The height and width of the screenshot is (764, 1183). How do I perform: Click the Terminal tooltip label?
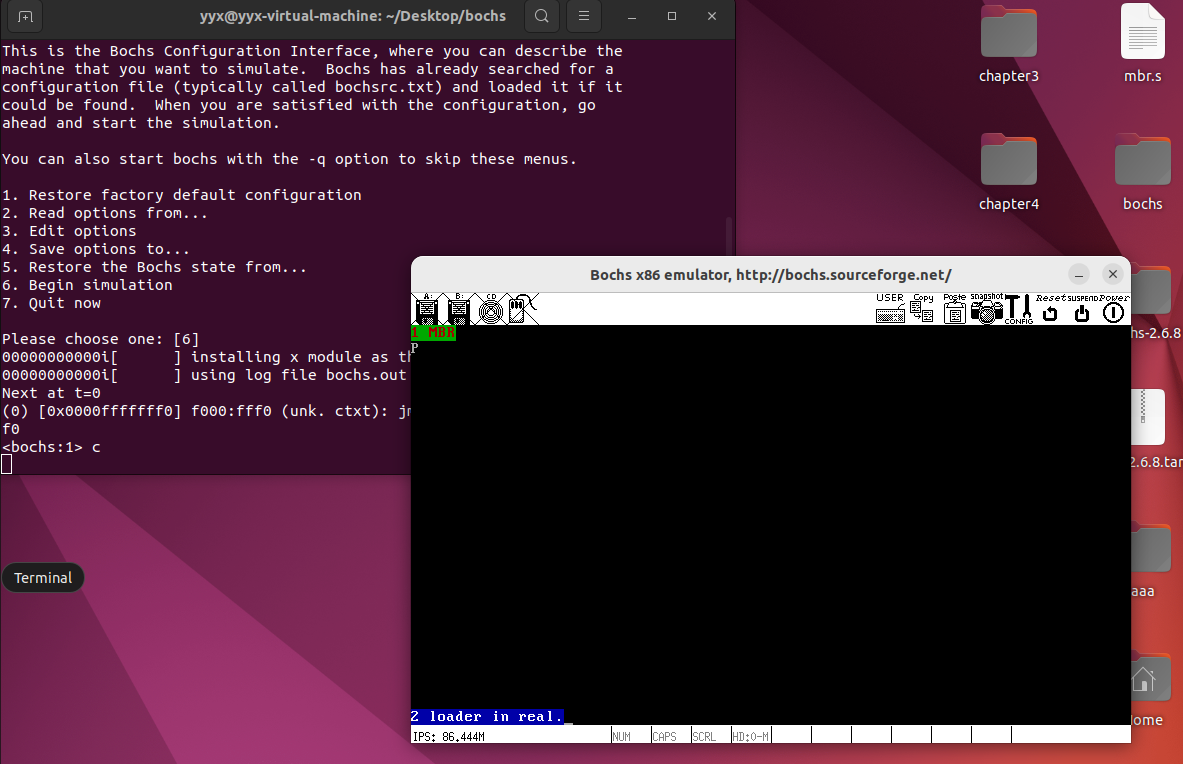43,578
